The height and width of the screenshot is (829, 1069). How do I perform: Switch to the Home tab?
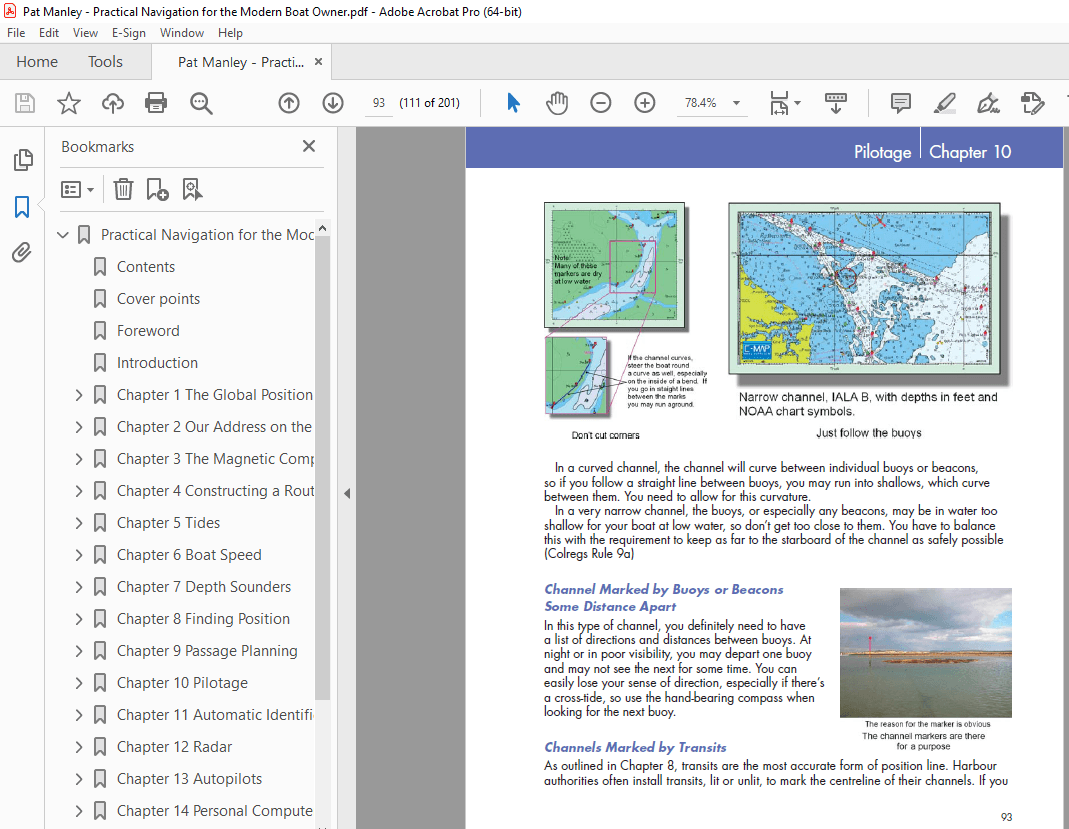37,61
